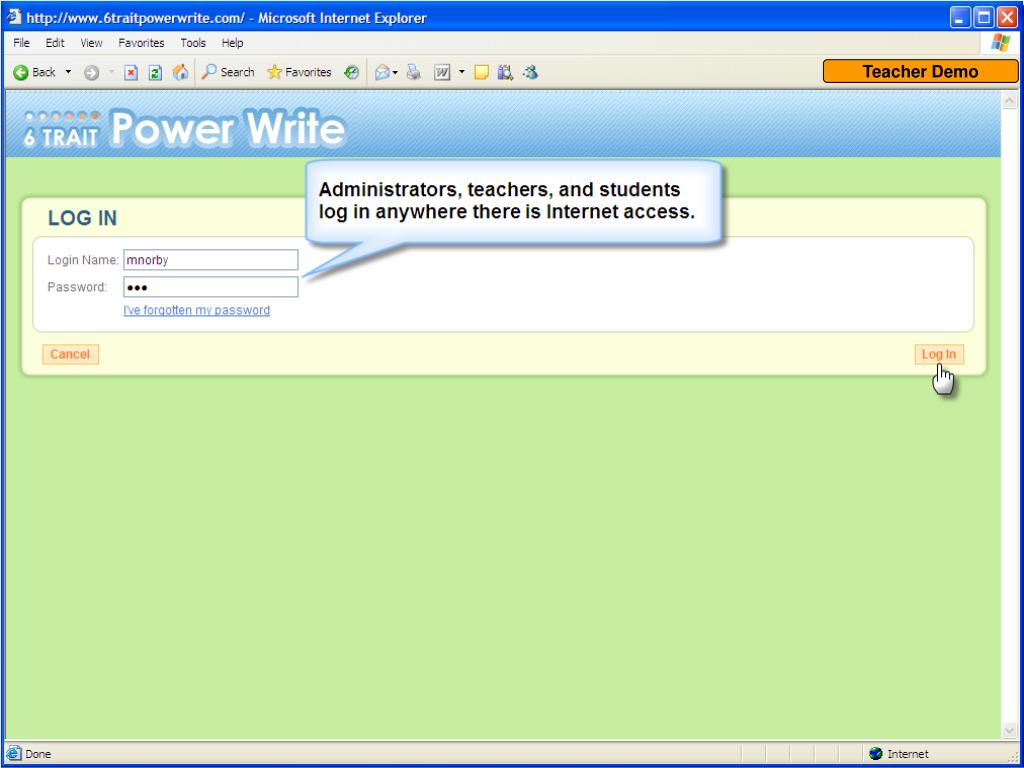Click the Login Name input field
Viewport: 1024px width, 768px height.
[x=211, y=260]
